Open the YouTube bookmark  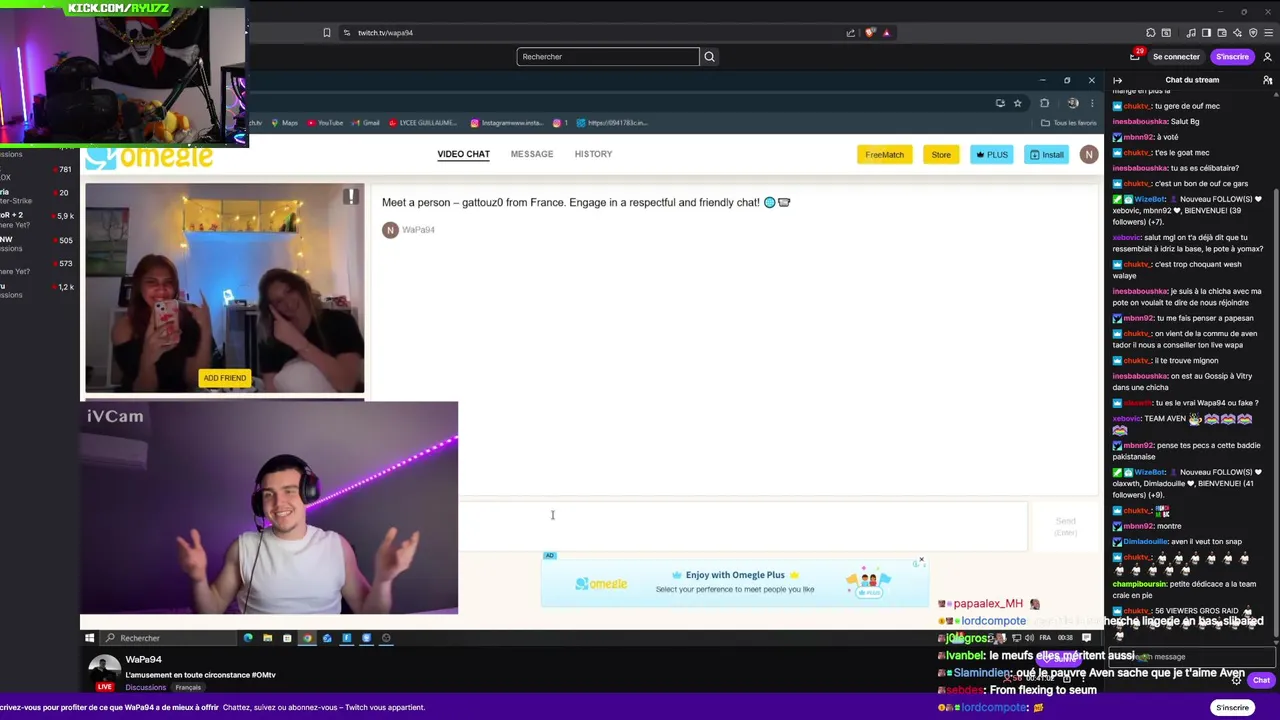click(326, 123)
